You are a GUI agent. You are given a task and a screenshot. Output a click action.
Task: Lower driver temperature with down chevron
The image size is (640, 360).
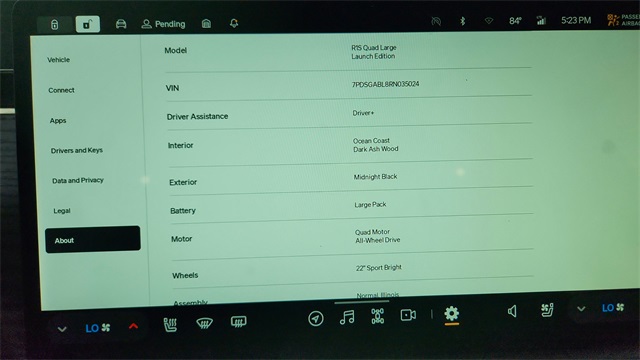(x=62, y=329)
